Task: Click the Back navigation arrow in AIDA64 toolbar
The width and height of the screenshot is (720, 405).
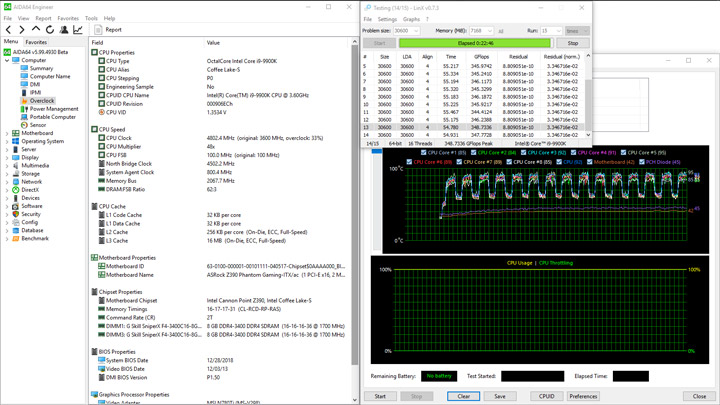Action: coord(8,30)
